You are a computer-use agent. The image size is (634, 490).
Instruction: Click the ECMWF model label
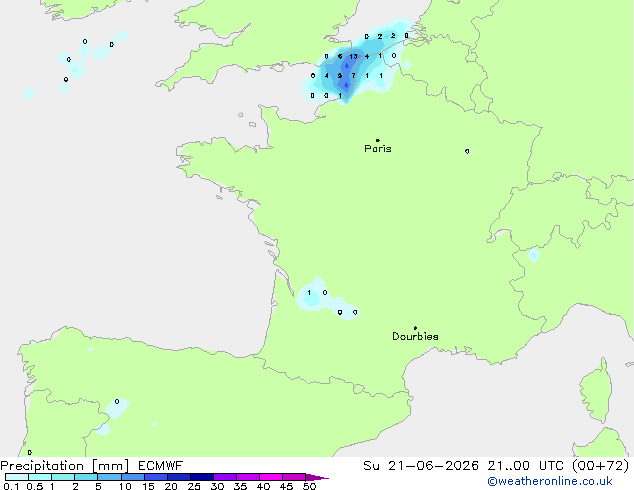(161, 466)
